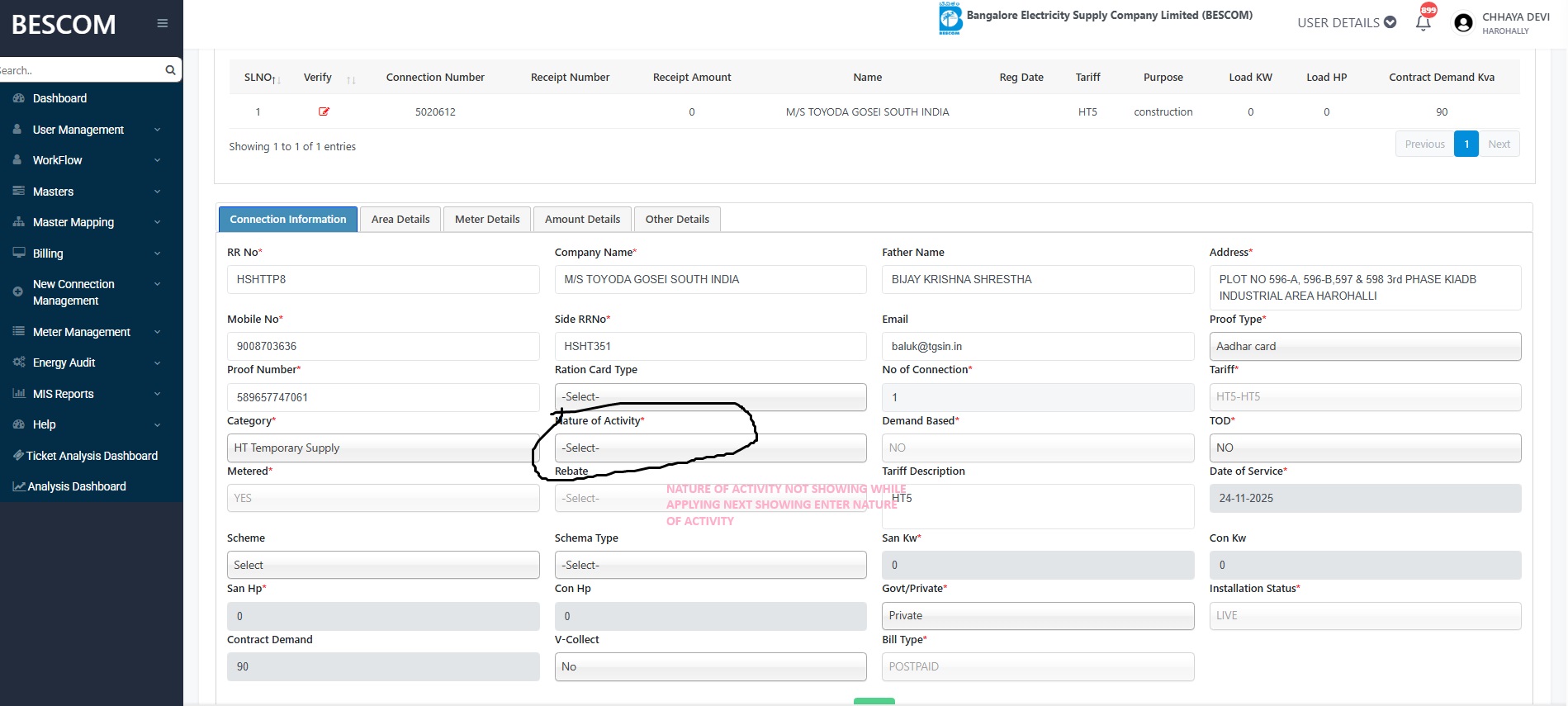This screenshot has height=706, width=1568.
Task: Click the Analysis Dashboard chart icon
Action: (x=18, y=486)
